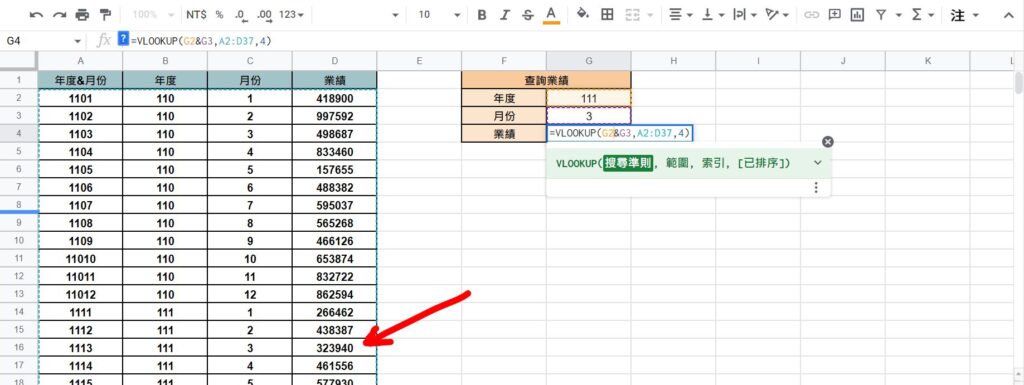Click the filter funnel icon
This screenshot has height=385, width=1024.
[x=881, y=14]
